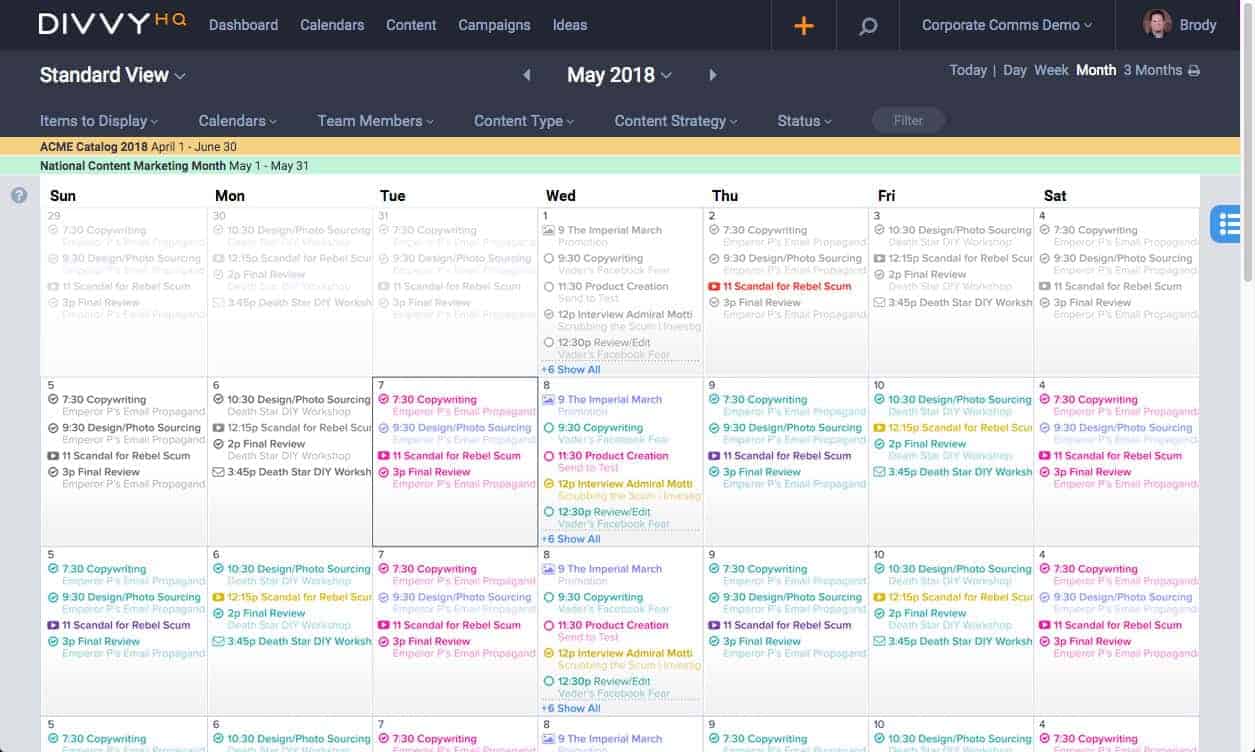Open Content in top navigation
1255x752 pixels.
[x=411, y=25]
